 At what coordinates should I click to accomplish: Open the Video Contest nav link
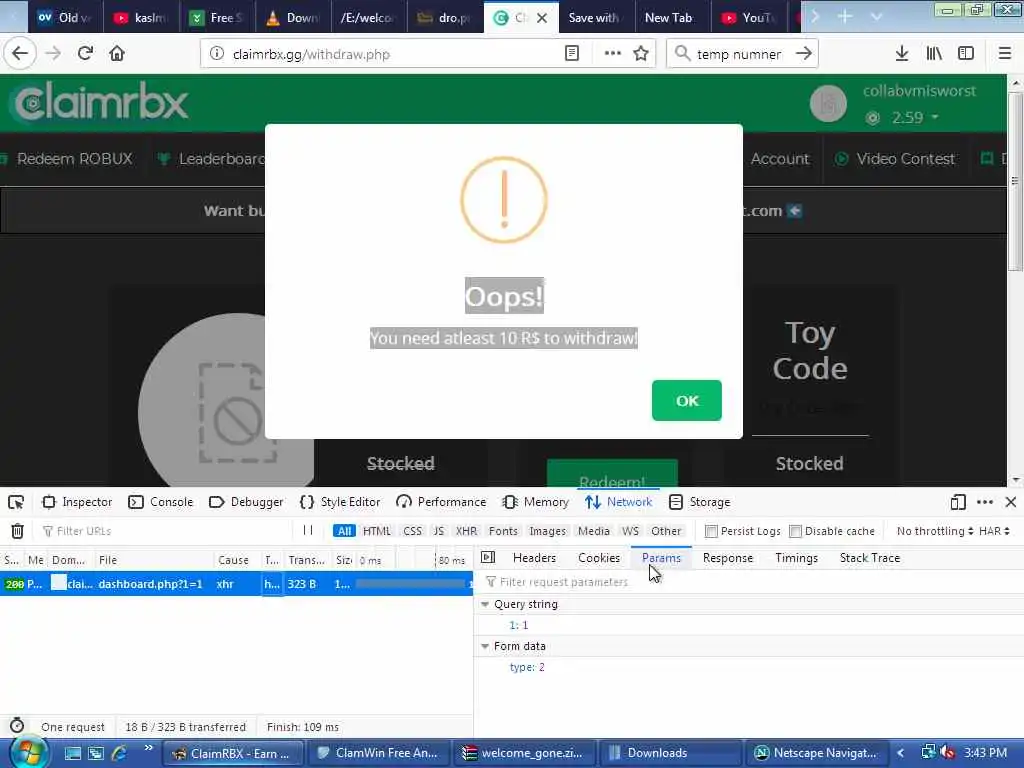point(895,159)
